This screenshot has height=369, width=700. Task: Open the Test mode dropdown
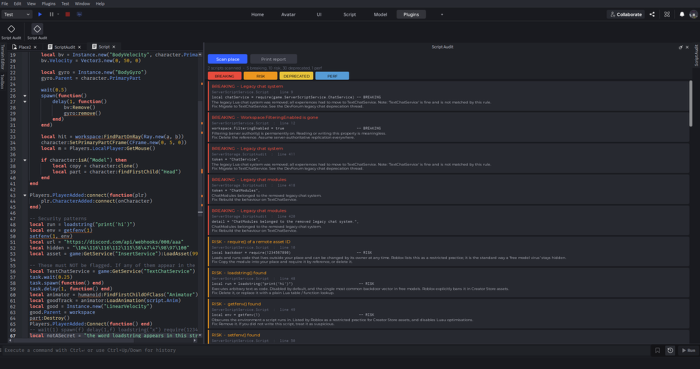pos(17,14)
